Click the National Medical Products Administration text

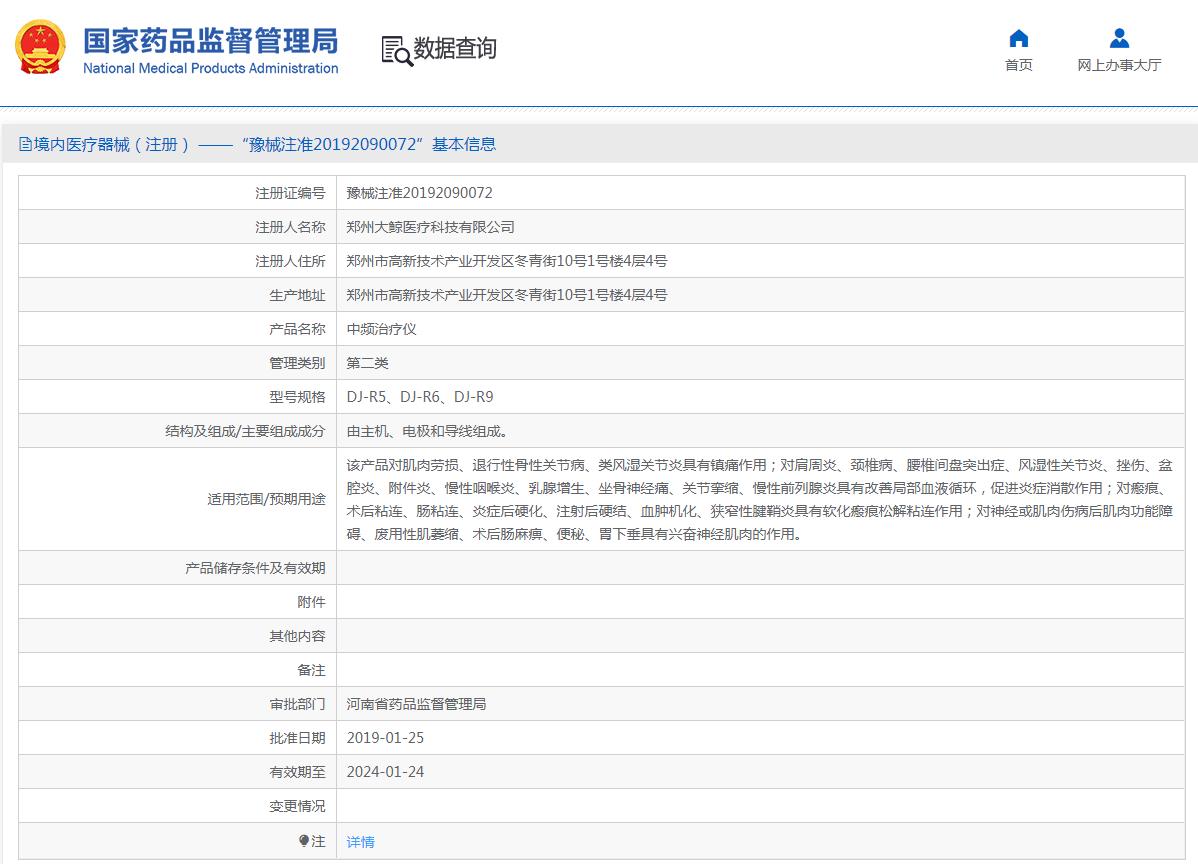coord(210,68)
